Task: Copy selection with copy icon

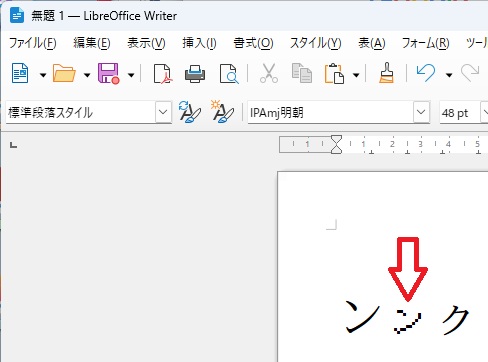Action: tap(302, 73)
